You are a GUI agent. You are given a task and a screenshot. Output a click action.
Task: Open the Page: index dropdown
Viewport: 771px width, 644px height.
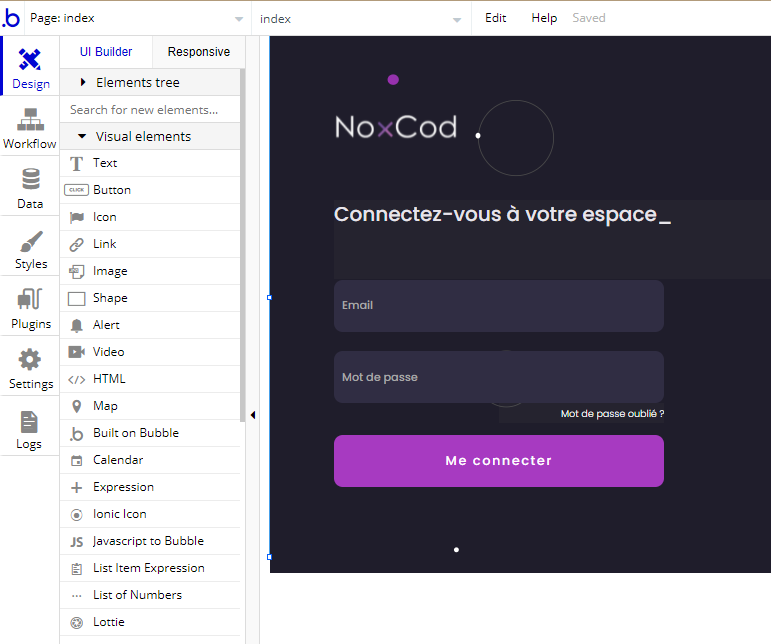click(136, 18)
